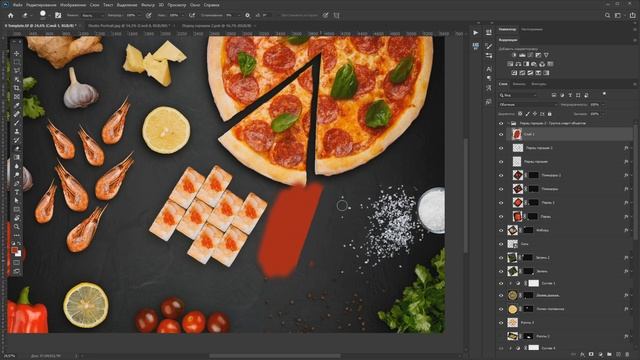Viewport: 640px width, 360px height.
Task: Select the Lasso tool
Action: [x=17, y=71]
